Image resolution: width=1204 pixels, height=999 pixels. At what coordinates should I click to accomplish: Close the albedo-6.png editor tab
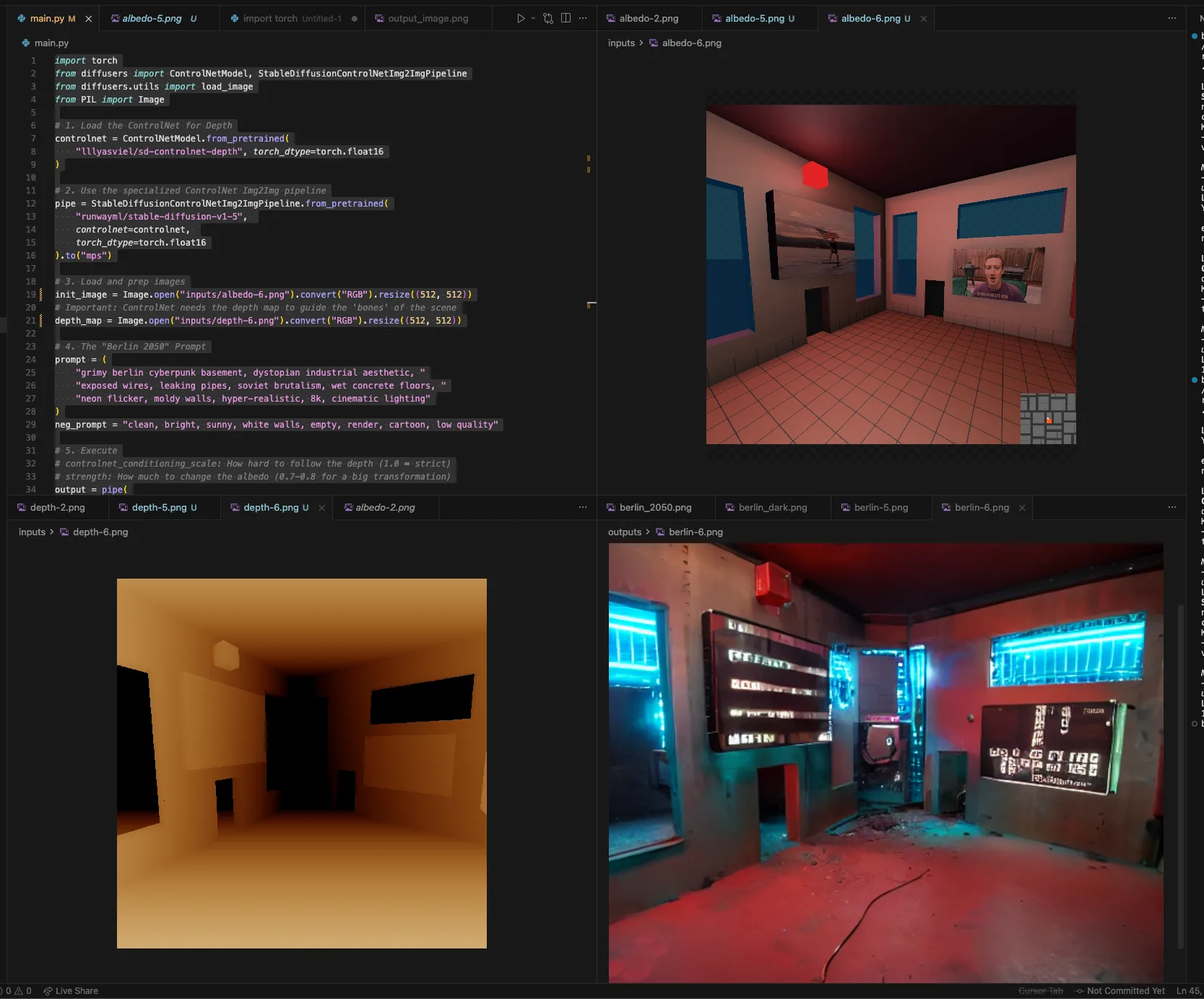click(x=923, y=19)
